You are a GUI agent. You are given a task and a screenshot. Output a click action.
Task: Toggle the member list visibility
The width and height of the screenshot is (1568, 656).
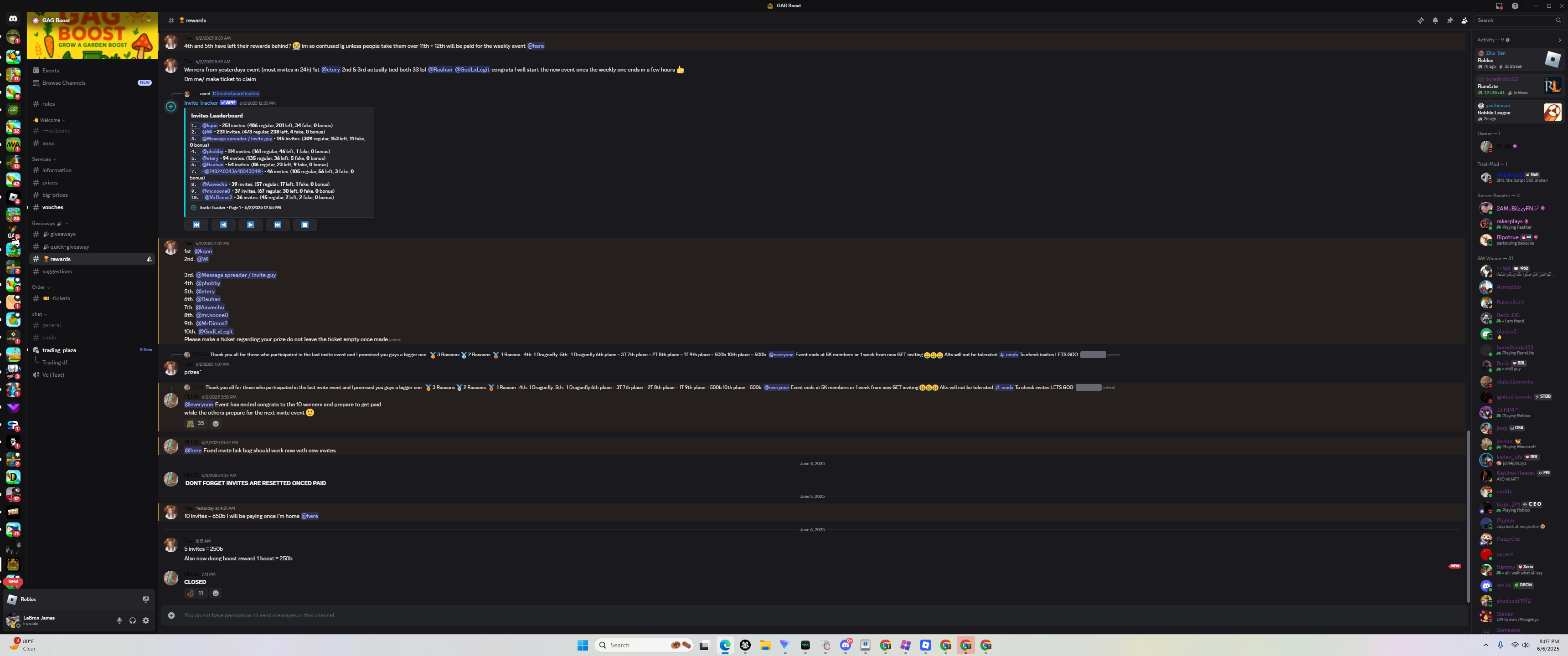coord(1465,20)
